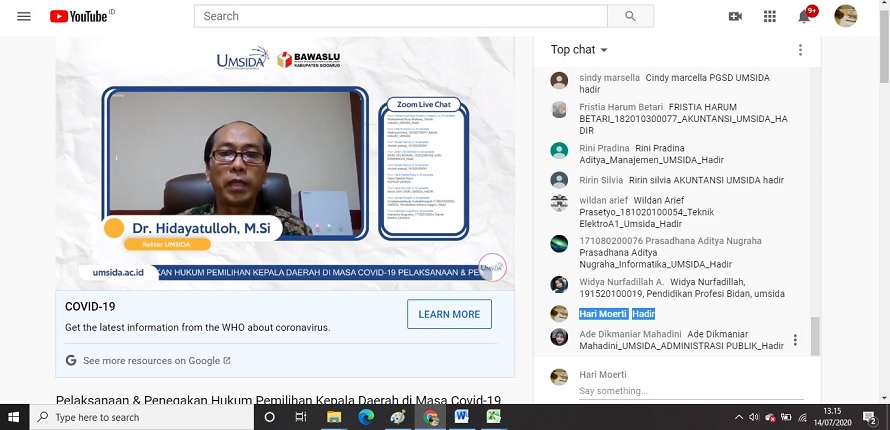Viewport: 890px width, 430px height.
Task: Open the Windows Start menu
Action: pyautogui.click(x=14, y=417)
